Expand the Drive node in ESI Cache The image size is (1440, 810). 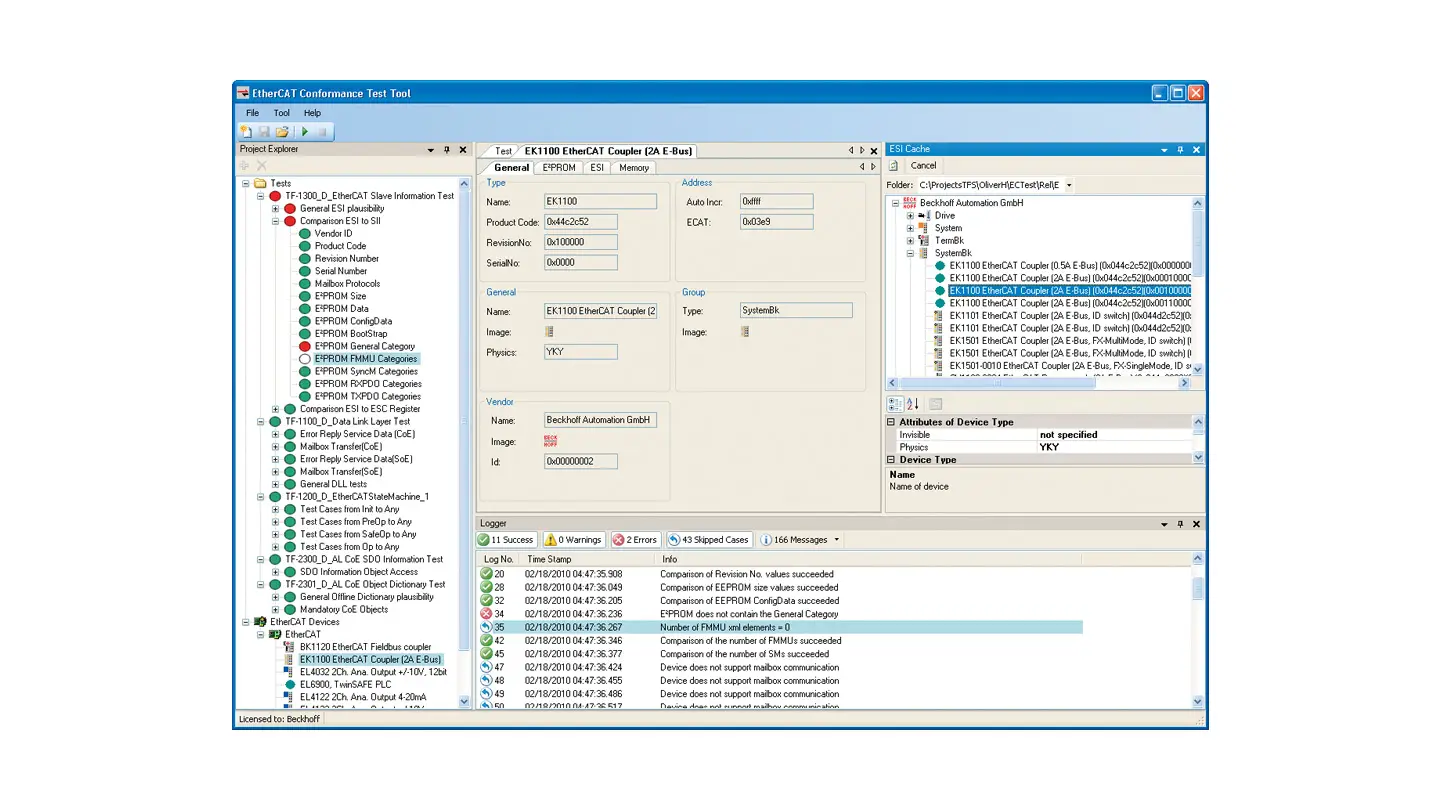click(910, 216)
